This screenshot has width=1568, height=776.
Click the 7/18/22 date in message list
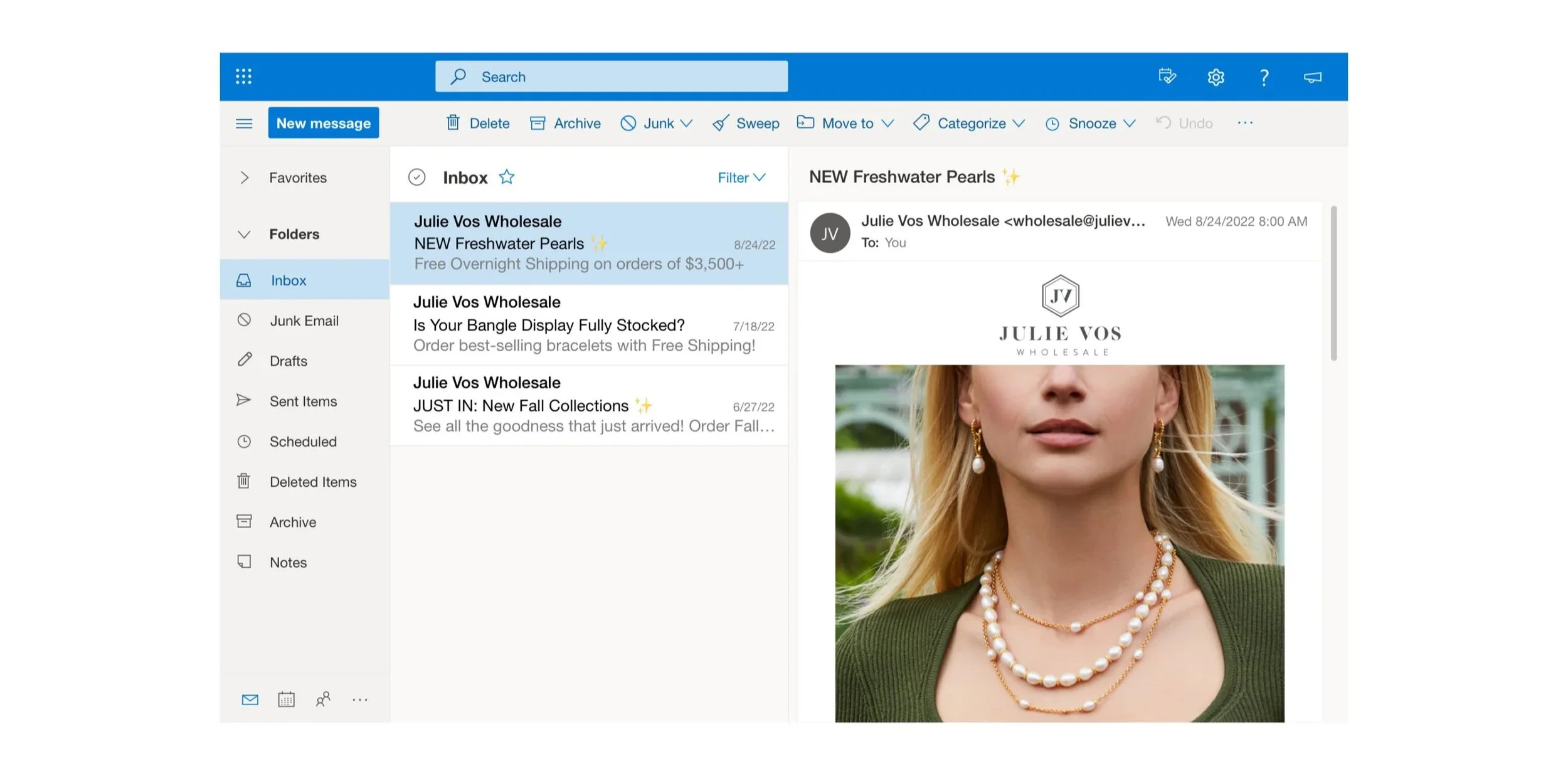pyautogui.click(x=753, y=326)
